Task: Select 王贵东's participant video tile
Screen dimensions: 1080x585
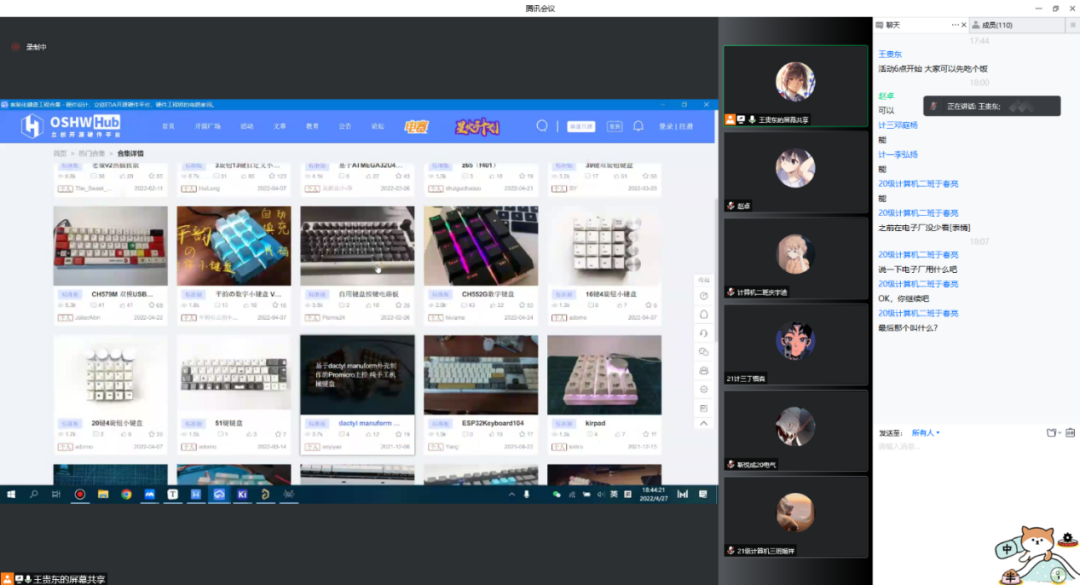Action: click(796, 85)
